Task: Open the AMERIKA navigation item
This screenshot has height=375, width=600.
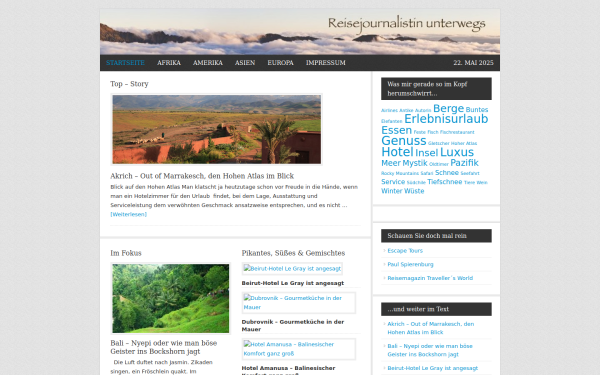Action: (x=208, y=63)
